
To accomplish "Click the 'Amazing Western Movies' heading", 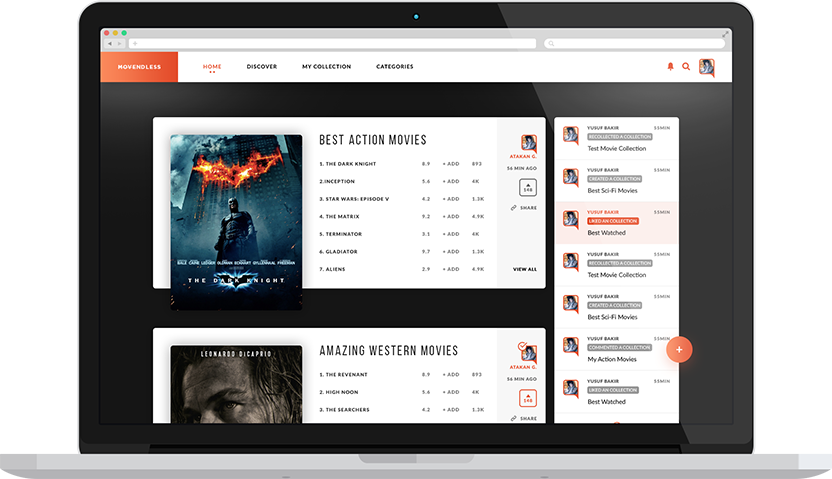I will pos(388,350).
